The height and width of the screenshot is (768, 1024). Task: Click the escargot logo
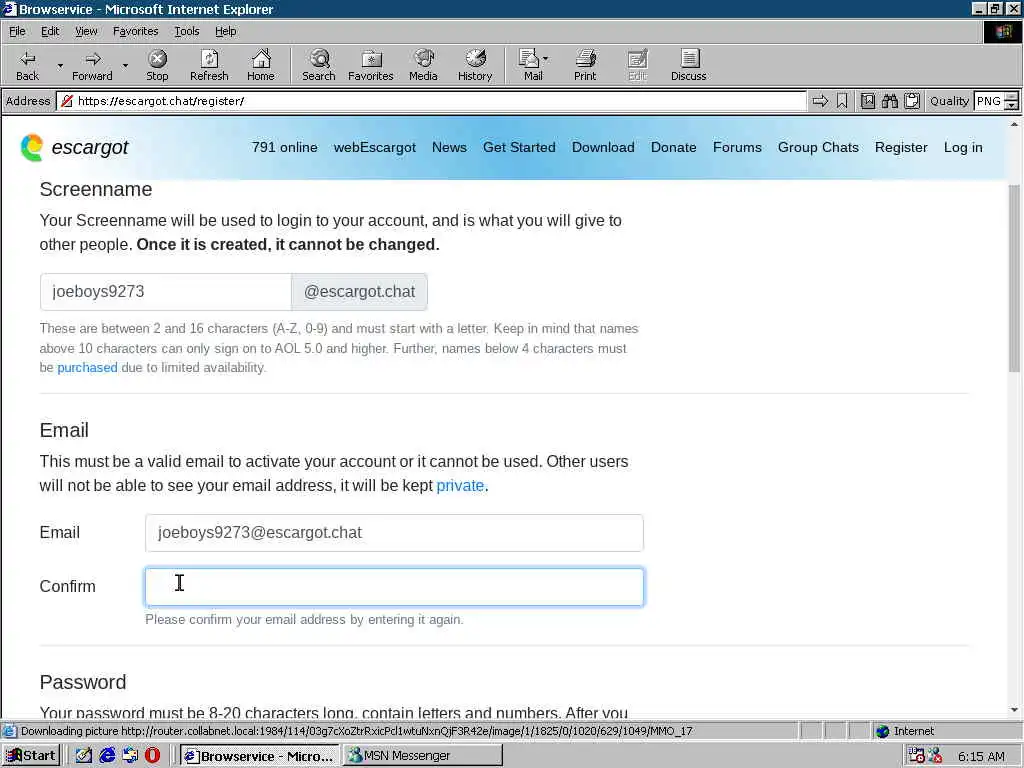[x=74, y=148]
